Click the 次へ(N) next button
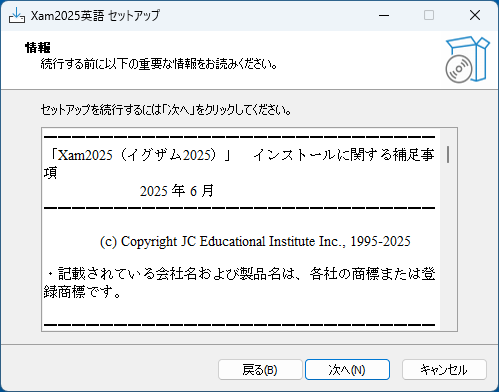 click(347, 369)
